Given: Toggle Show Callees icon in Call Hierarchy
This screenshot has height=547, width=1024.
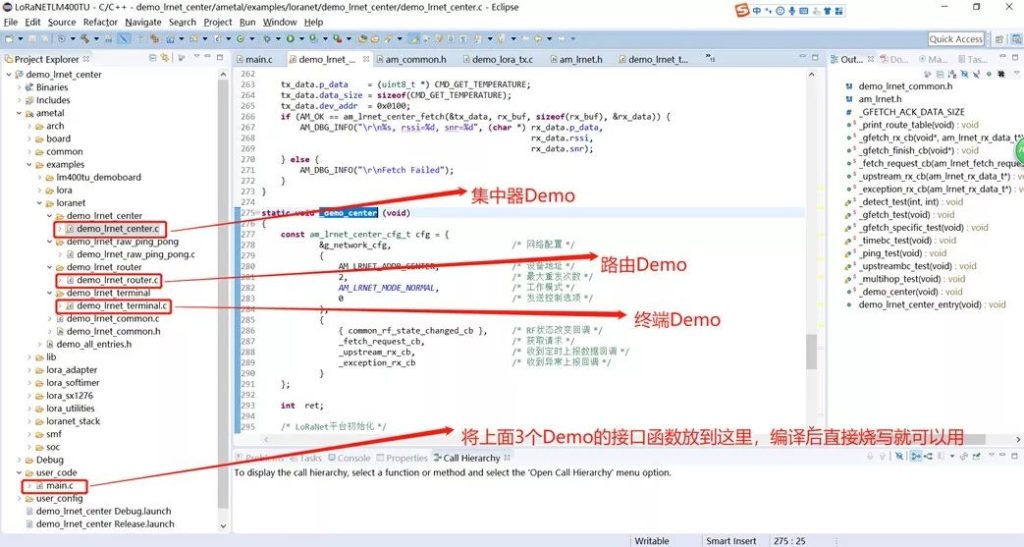Looking at the screenshot, I should pyautogui.click(x=928, y=456).
